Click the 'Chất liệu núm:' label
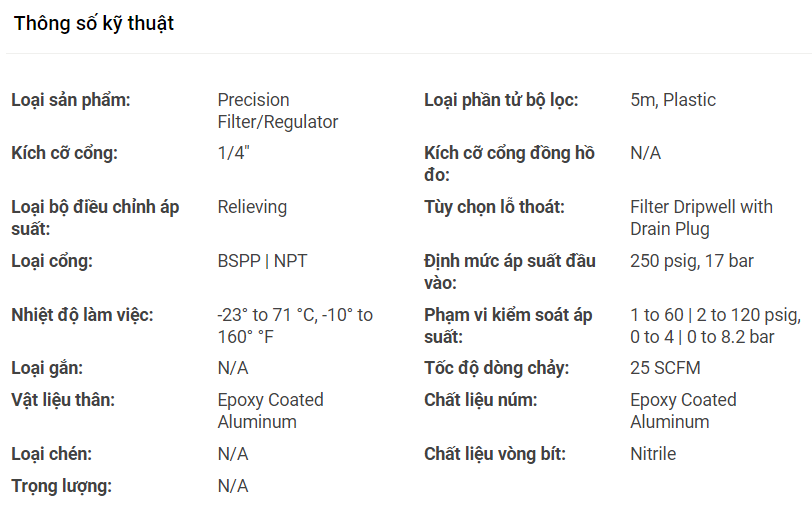Screen dimensions: 812x519 pyautogui.click(x=481, y=400)
